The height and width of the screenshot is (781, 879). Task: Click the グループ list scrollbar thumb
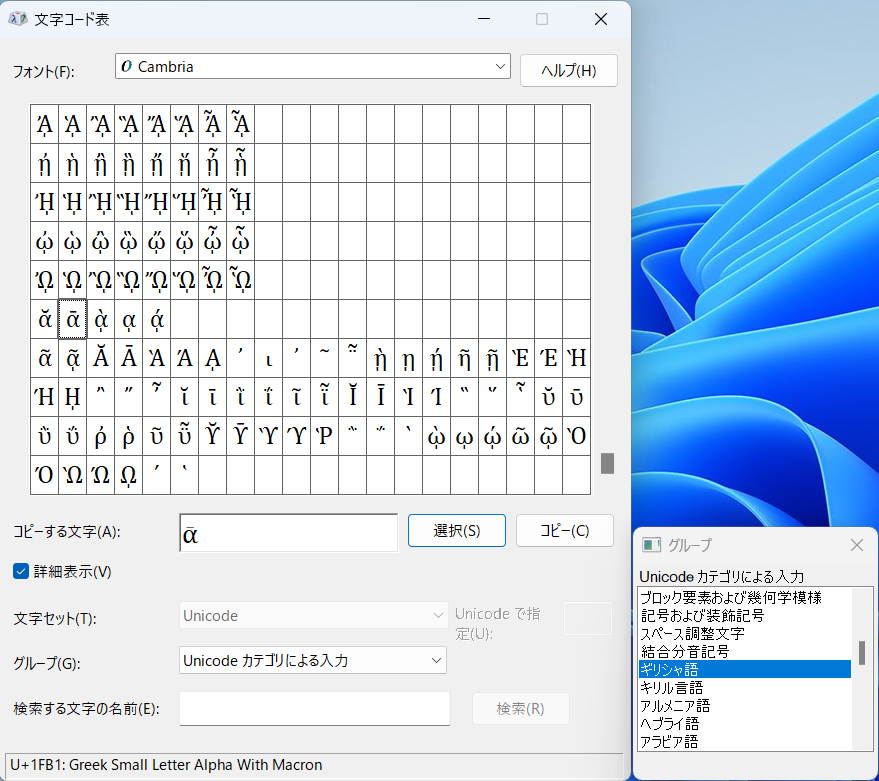862,653
